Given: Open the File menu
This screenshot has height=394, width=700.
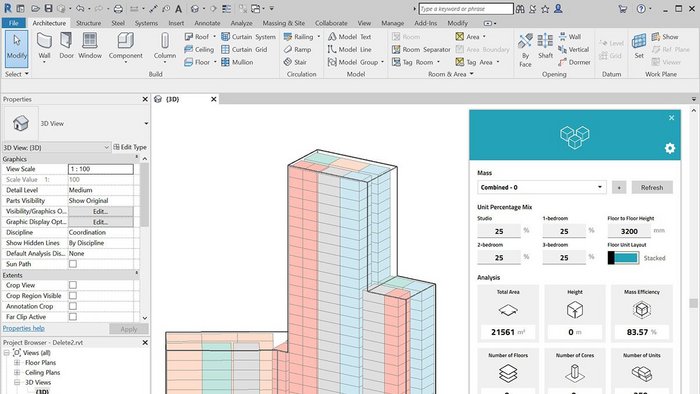Looking at the screenshot, I should [x=14, y=23].
